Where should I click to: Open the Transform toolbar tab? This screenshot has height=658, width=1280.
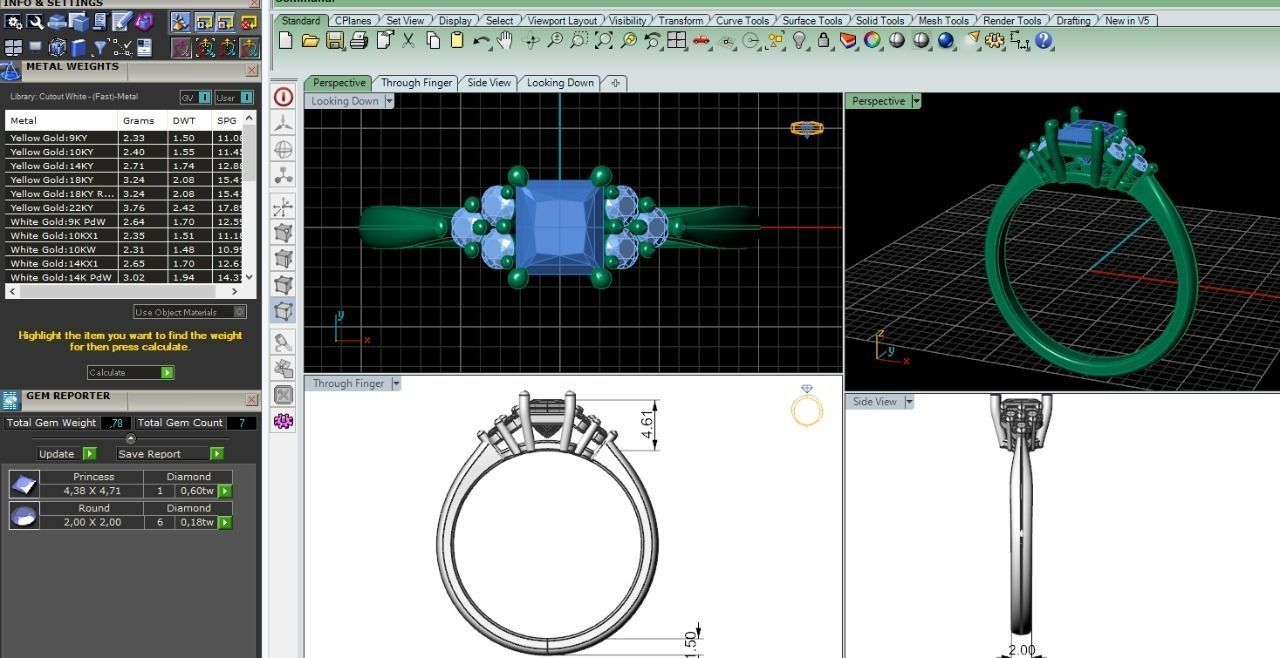(x=681, y=20)
